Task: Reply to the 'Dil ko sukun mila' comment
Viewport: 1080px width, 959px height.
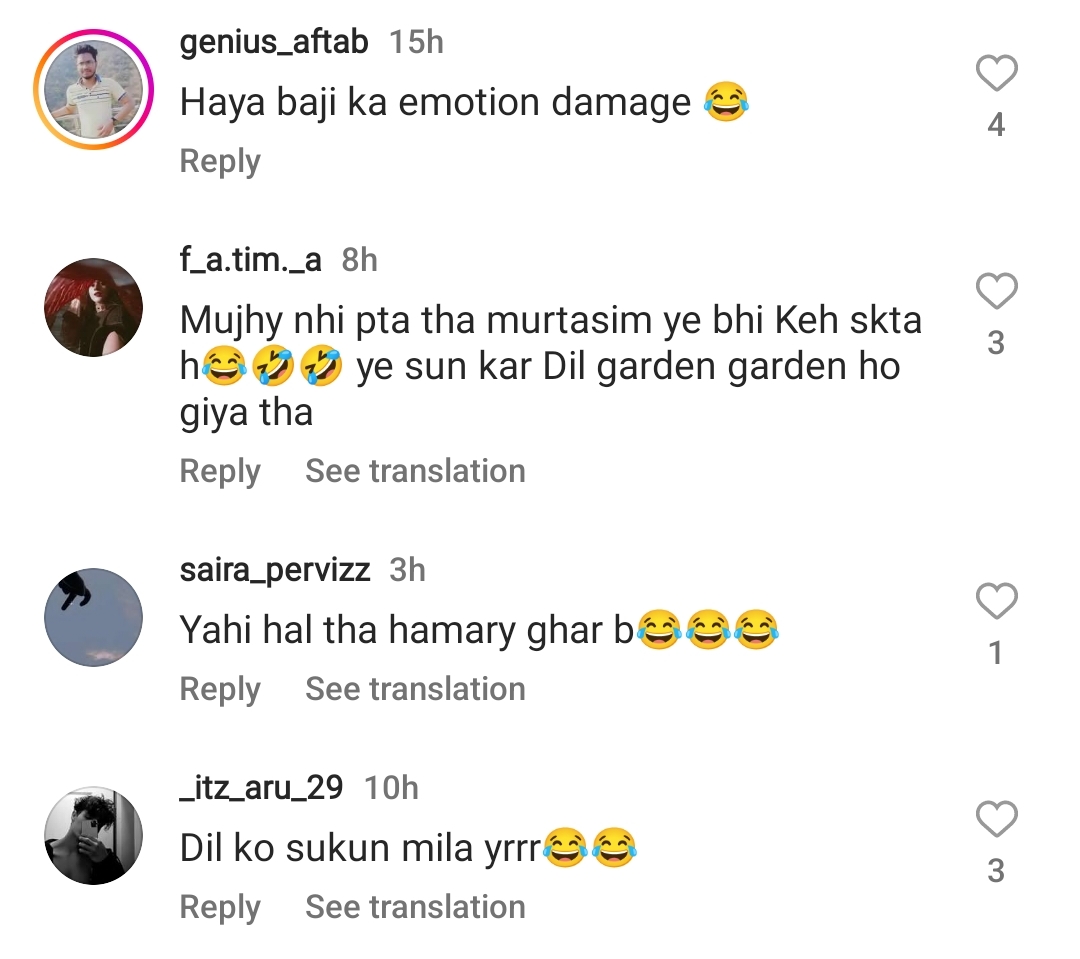Action: [219, 906]
